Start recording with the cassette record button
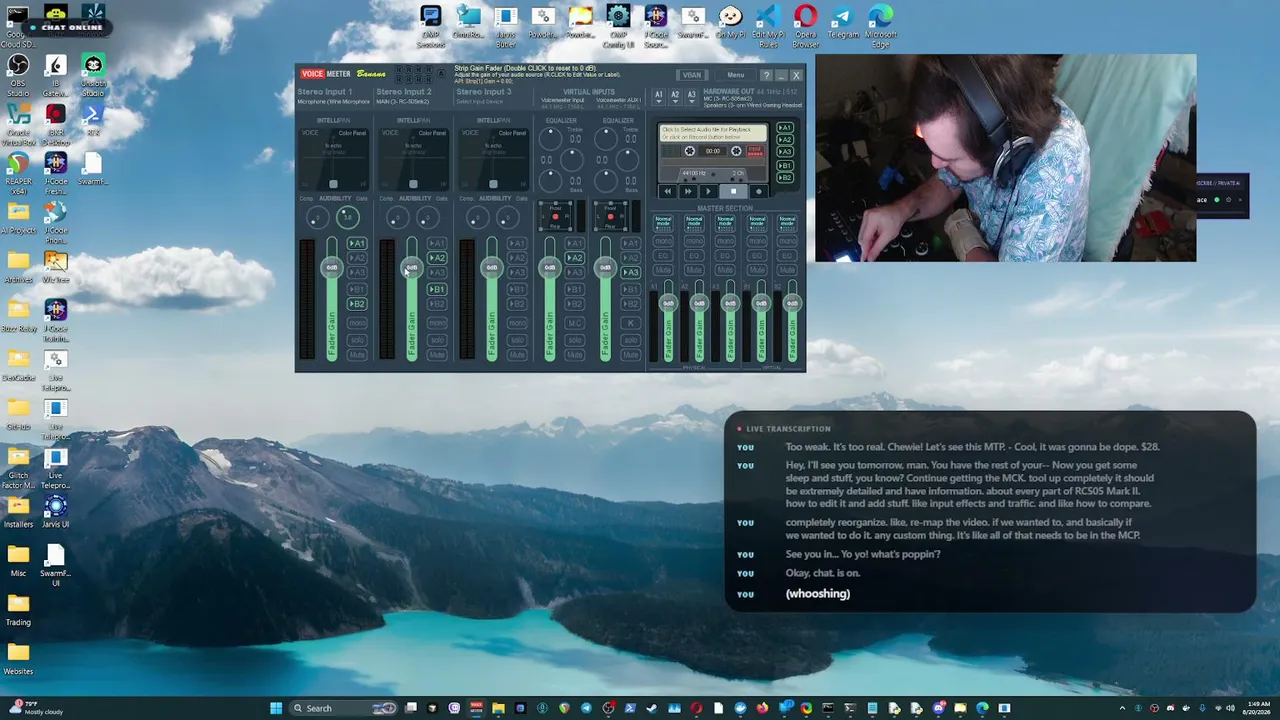Viewport: 1280px width, 720px height. coord(757,191)
